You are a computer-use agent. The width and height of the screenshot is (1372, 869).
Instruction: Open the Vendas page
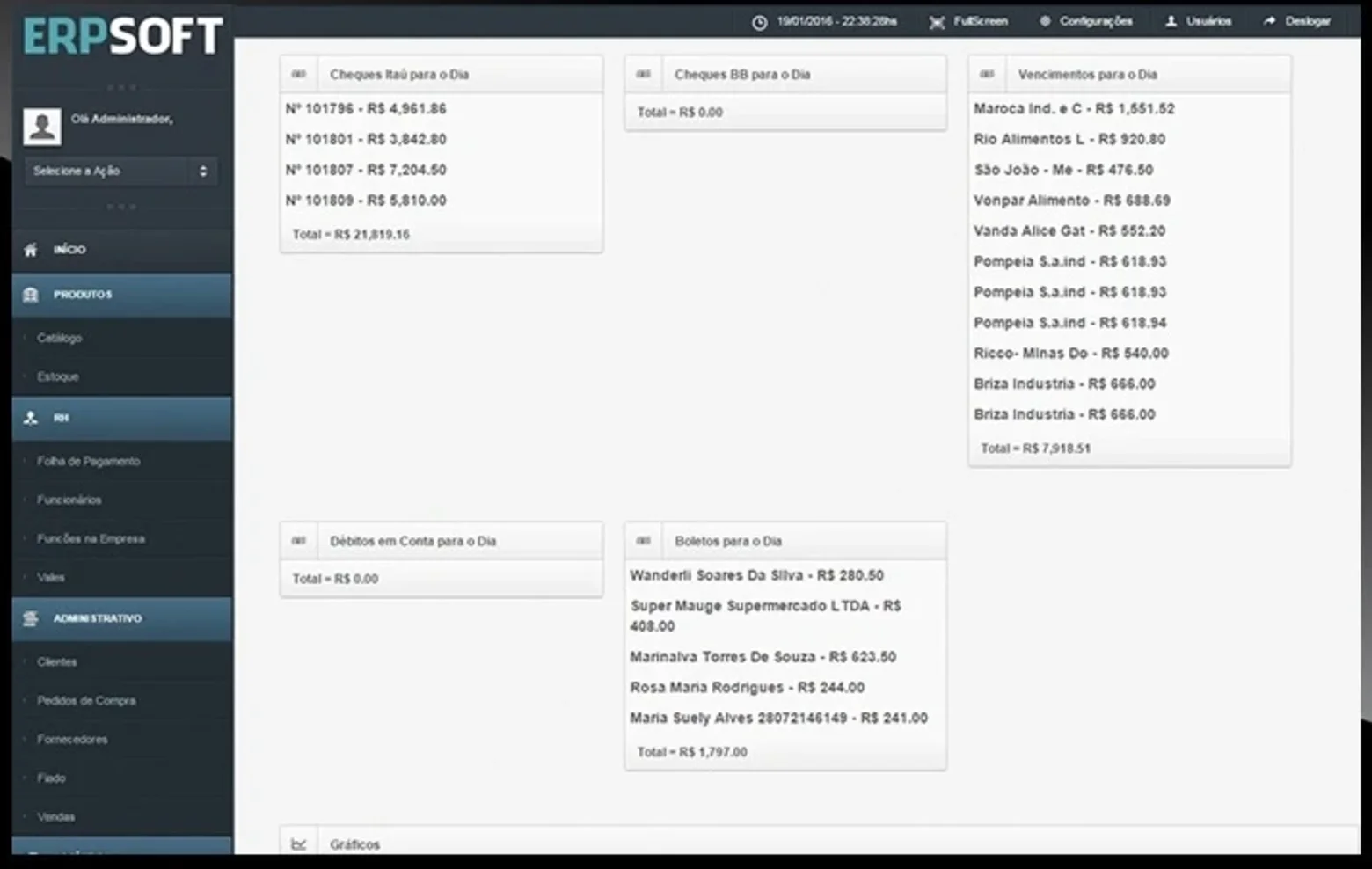click(x=55, y=816)
